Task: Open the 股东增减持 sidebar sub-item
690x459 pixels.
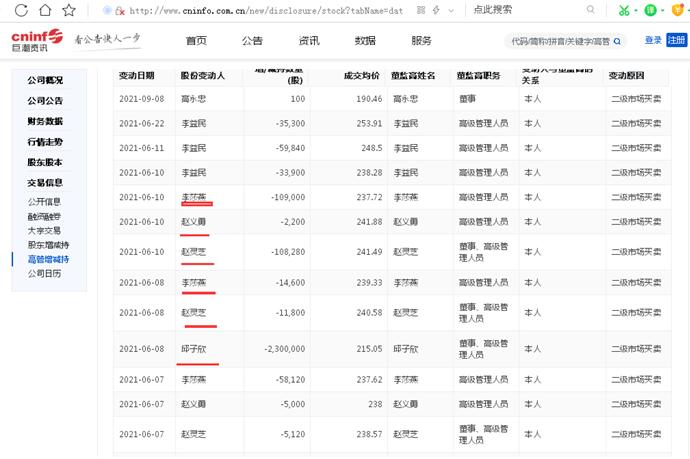Action: pyautogui.click(x=48, y=245)
